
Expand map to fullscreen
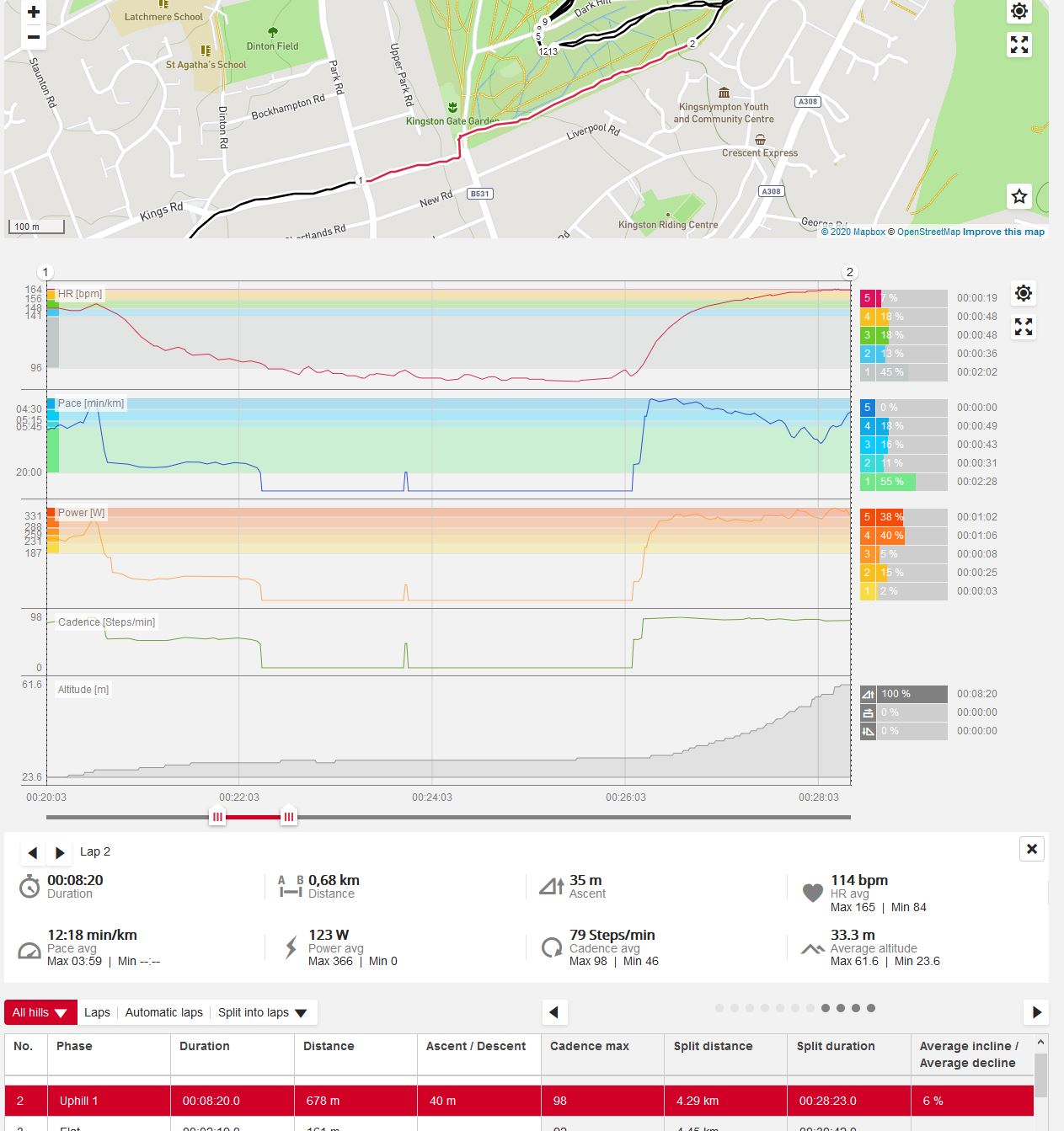[1019, 45]
